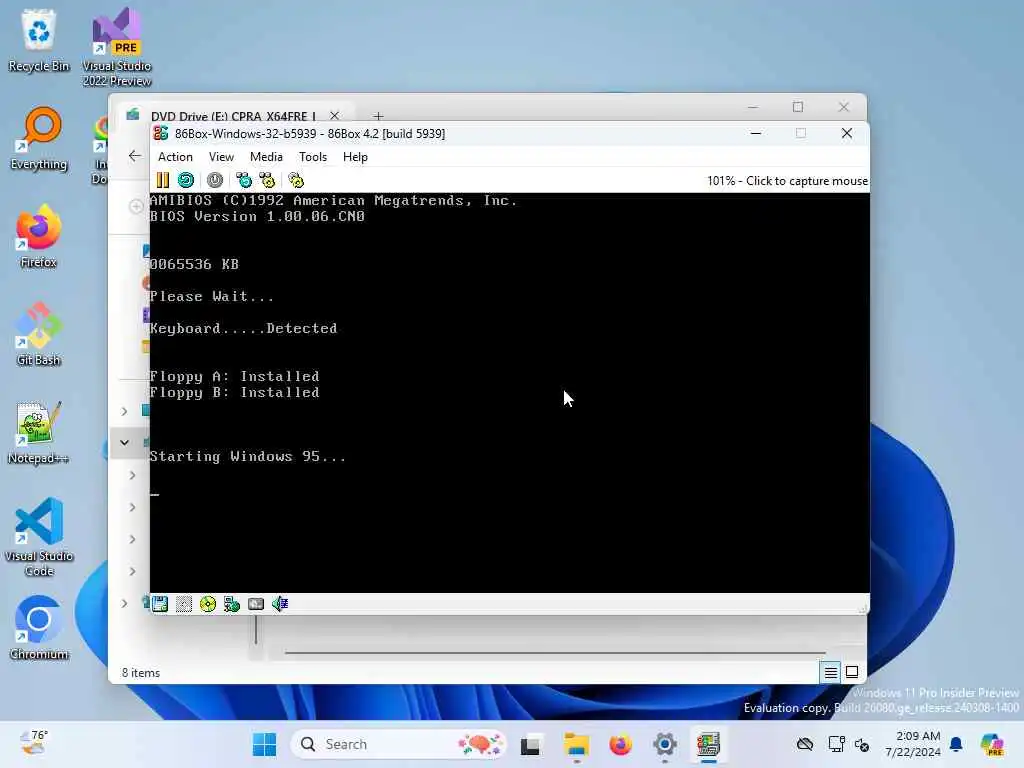Open the Recycle Bin desktop icon
Viewport: 1024px width, 768px height.
click(x=39, y=40)
